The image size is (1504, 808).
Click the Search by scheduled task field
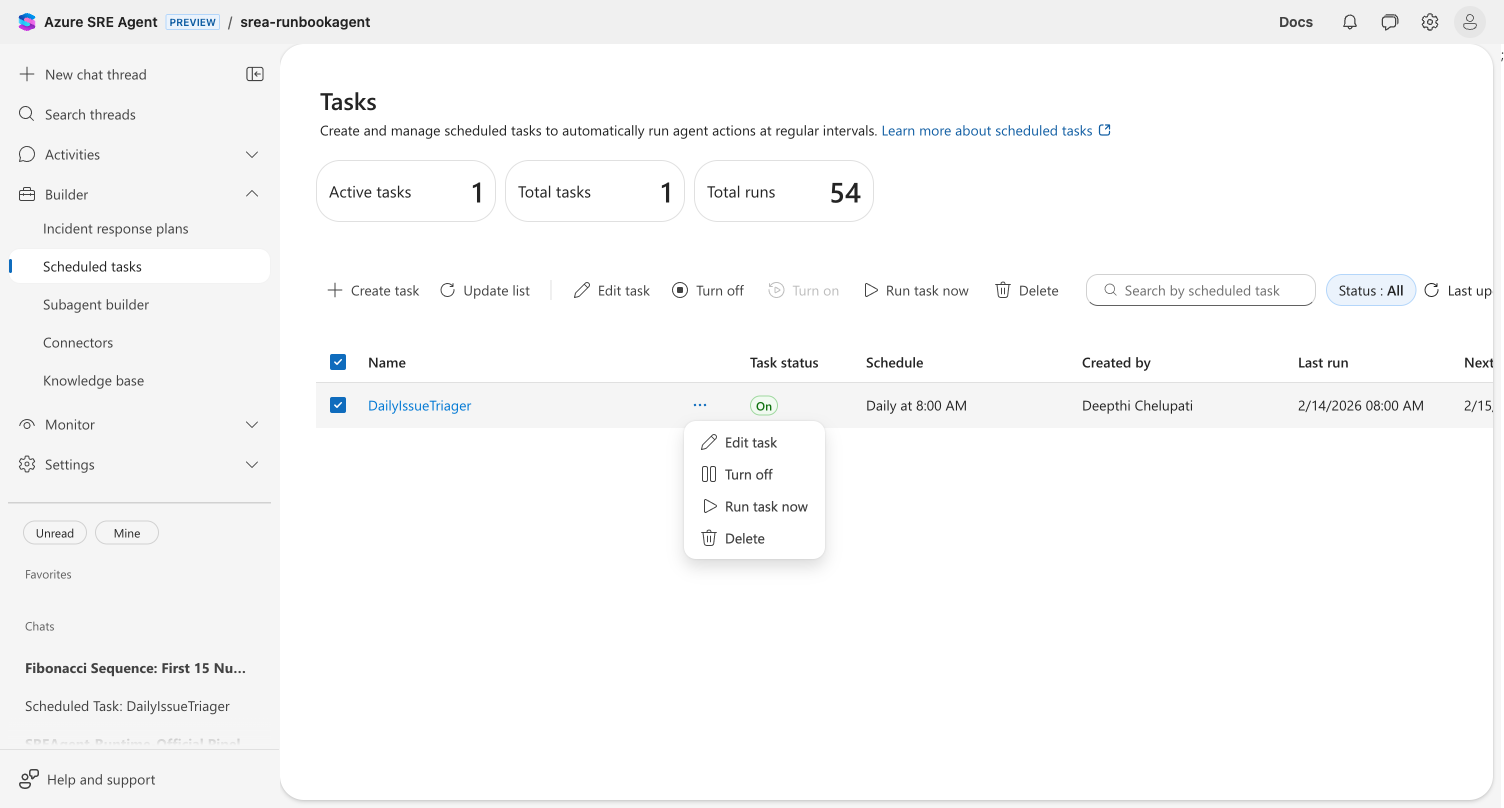coord(1200,290)
